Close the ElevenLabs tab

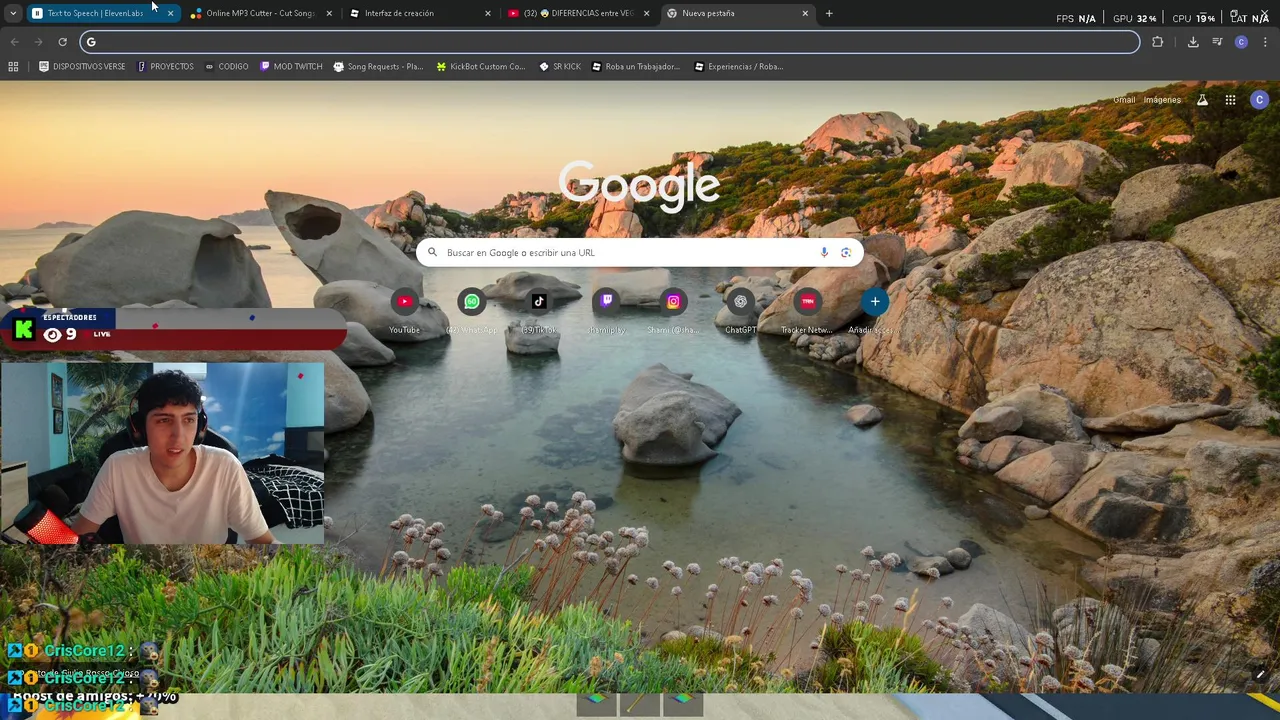(170, 13)
